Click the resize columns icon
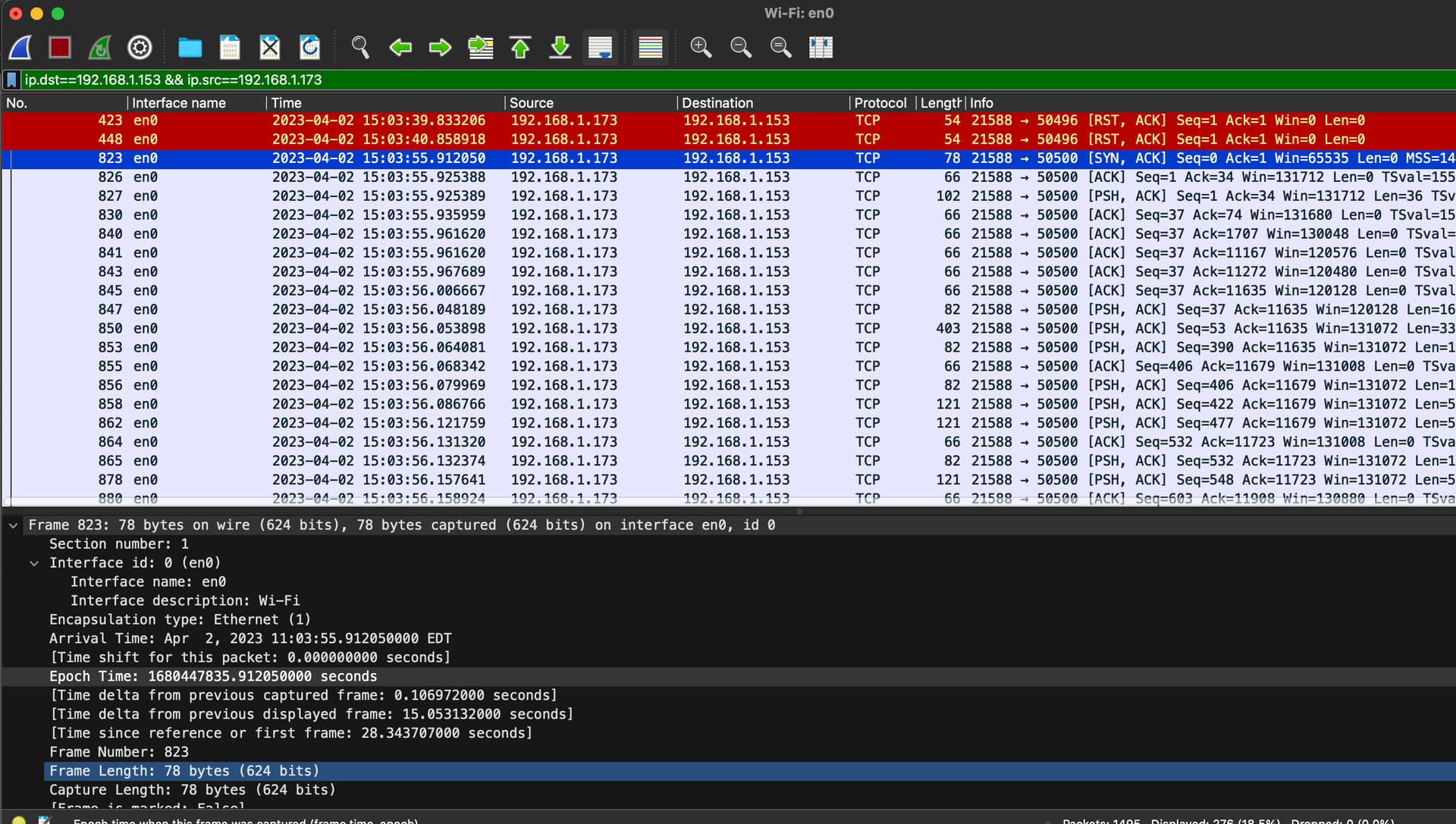 pos(821,48)
